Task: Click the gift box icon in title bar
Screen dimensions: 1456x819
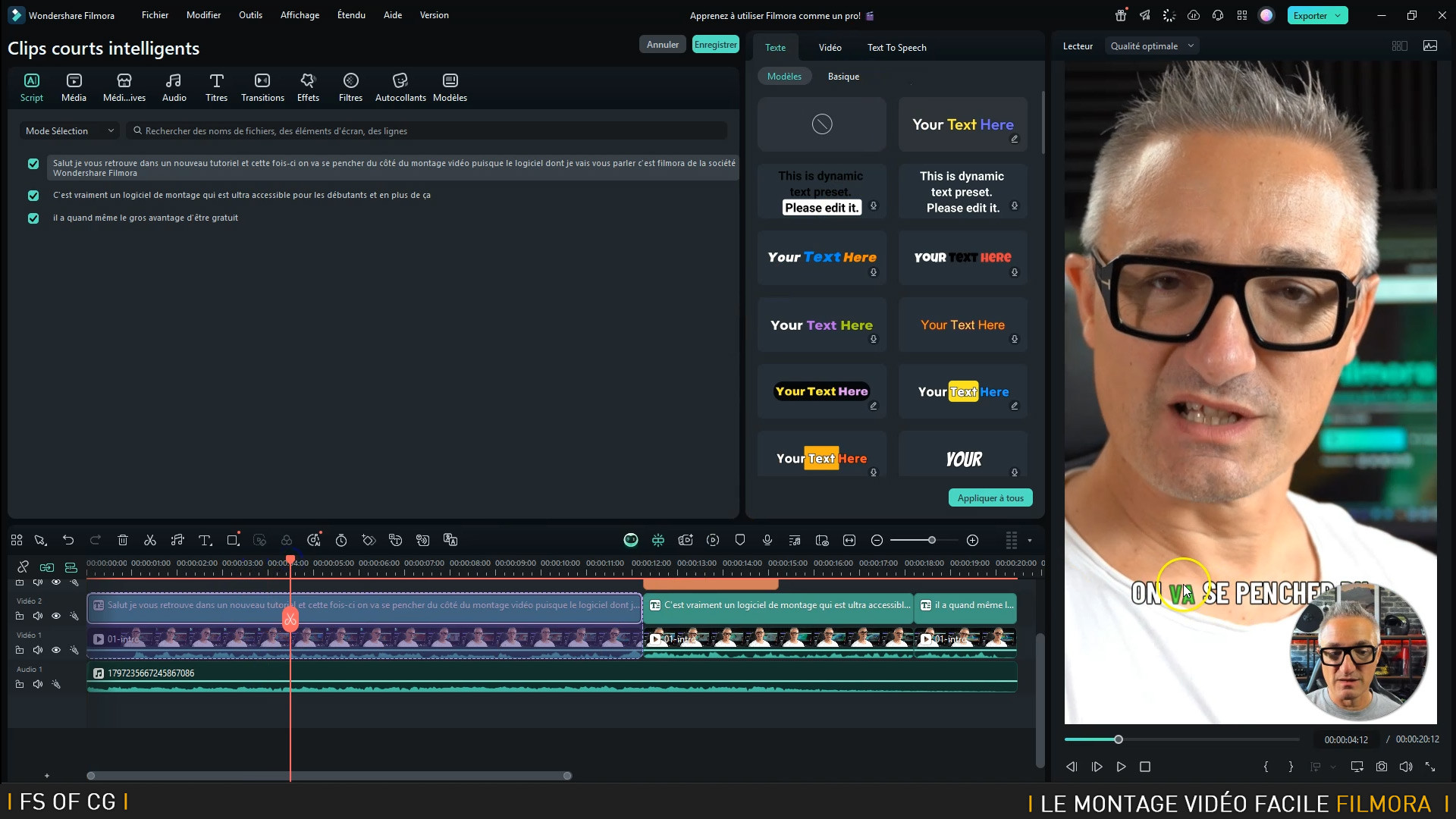Action: pyautogui.click(x=1121, y=15)
